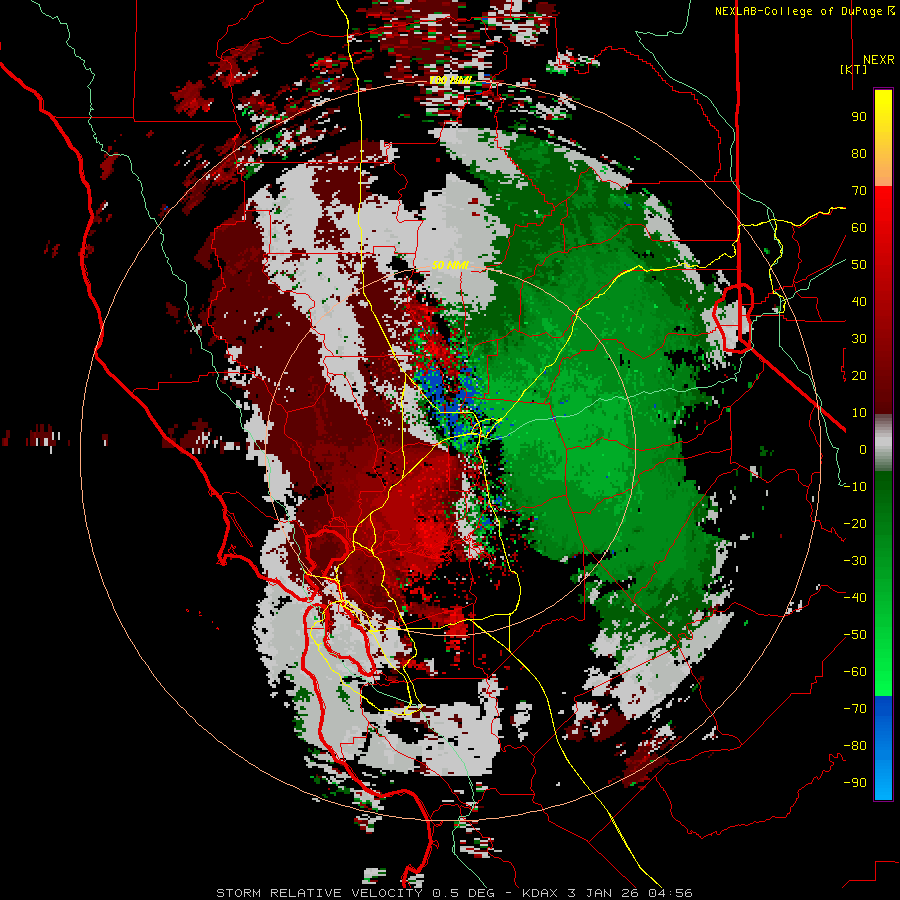
Task: Click the -70 value on the velocity scale
Action: click(x=855, y=709)
